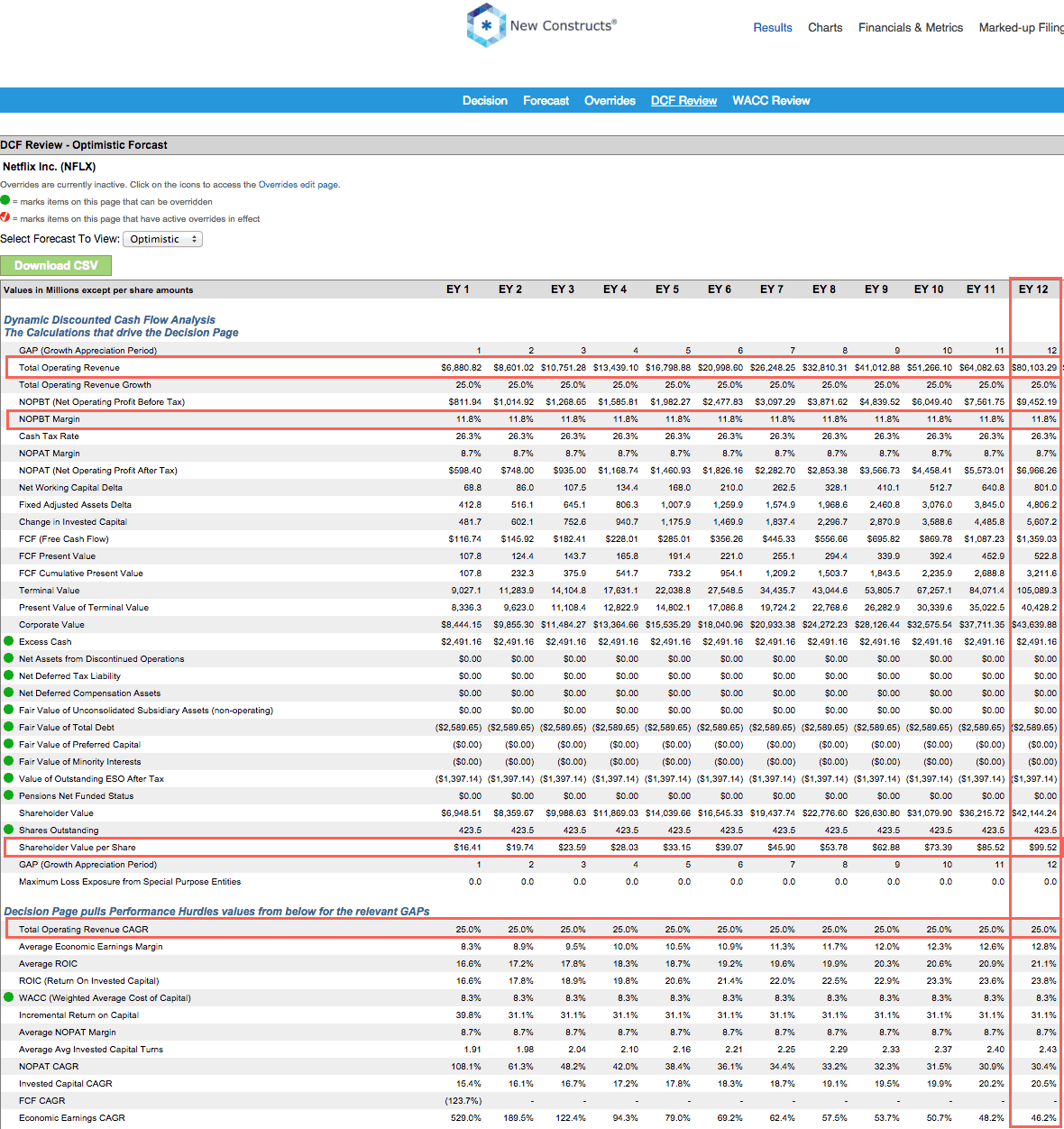This screenshot has height=1129, width=1064.
Task: Click the $6,880.82 revenue value in EY 1
Action: (x=462, y=368)
